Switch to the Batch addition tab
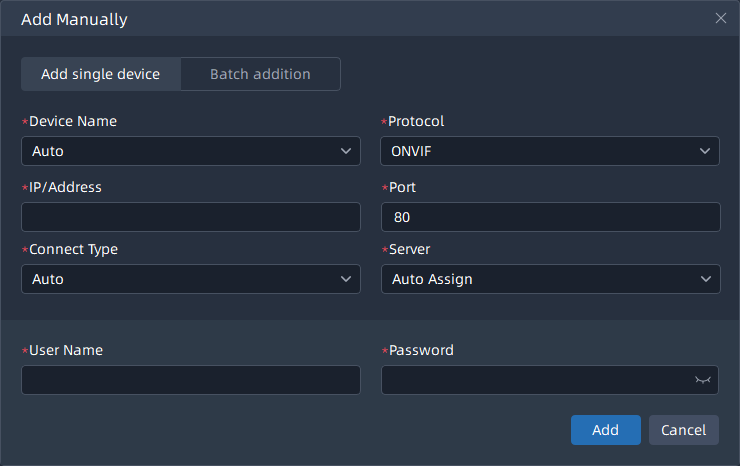Screen dimensions: 740x466 [260, 74]
